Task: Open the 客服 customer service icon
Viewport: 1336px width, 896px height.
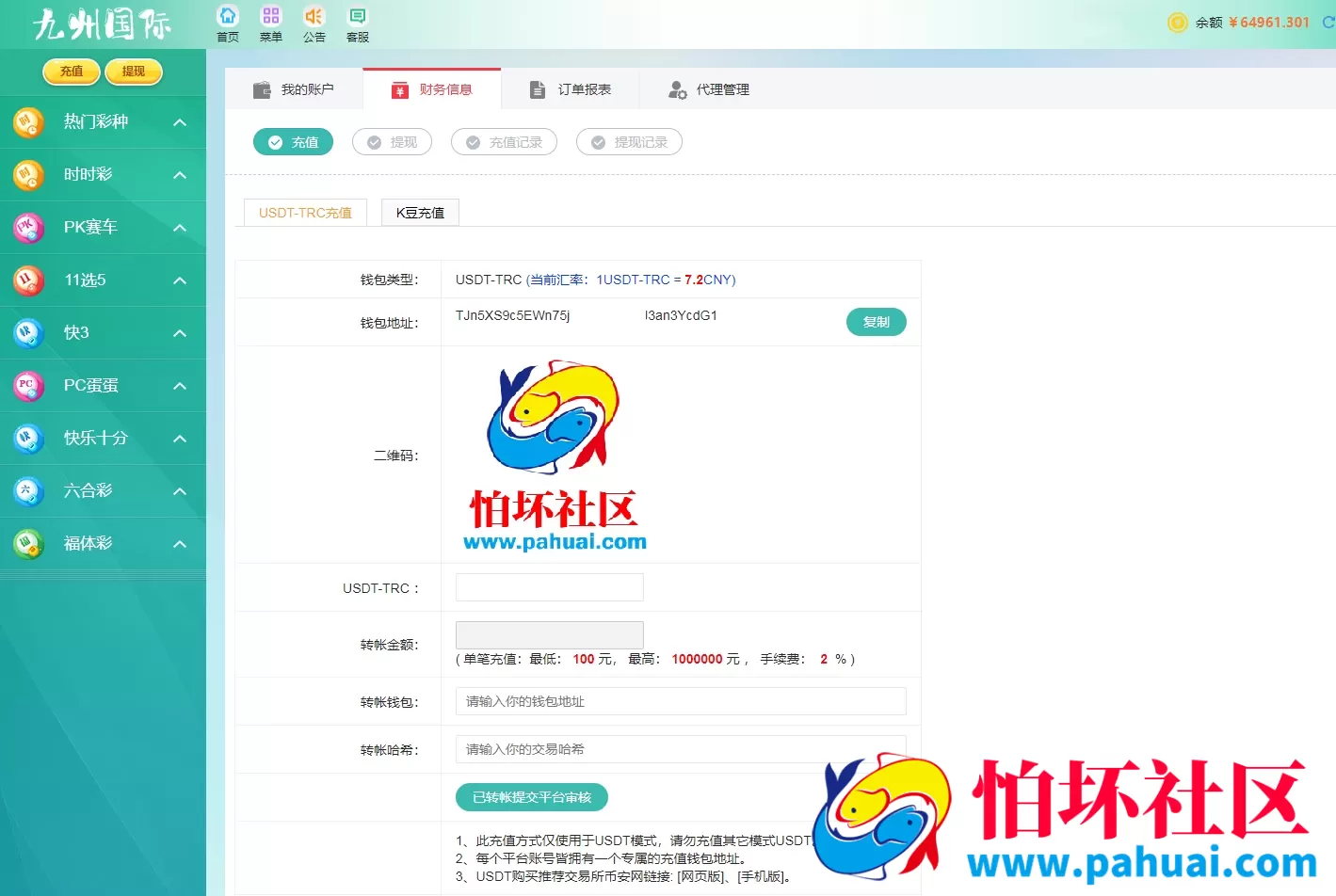Action: (x=358, y=16)
